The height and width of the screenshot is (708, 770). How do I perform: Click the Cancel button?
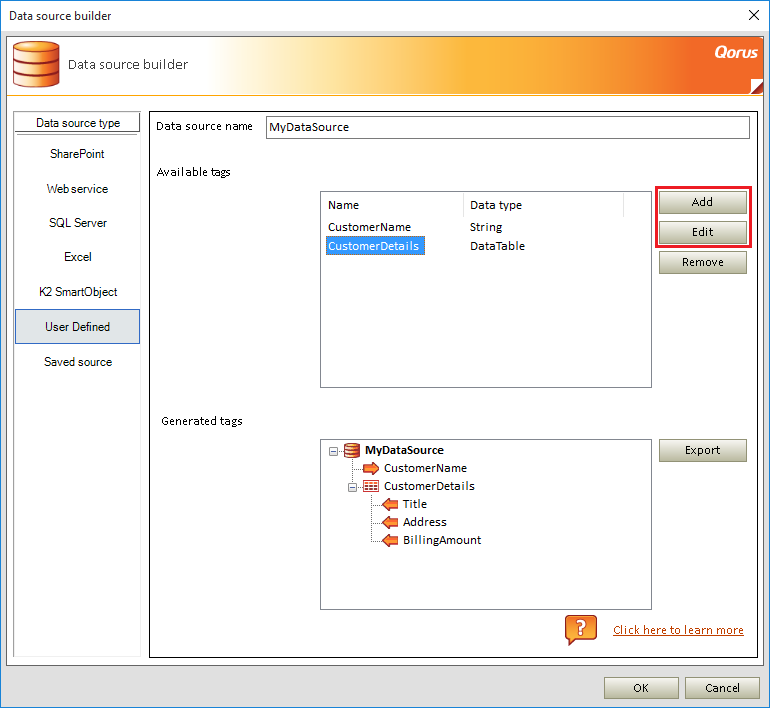coord(722,688)
